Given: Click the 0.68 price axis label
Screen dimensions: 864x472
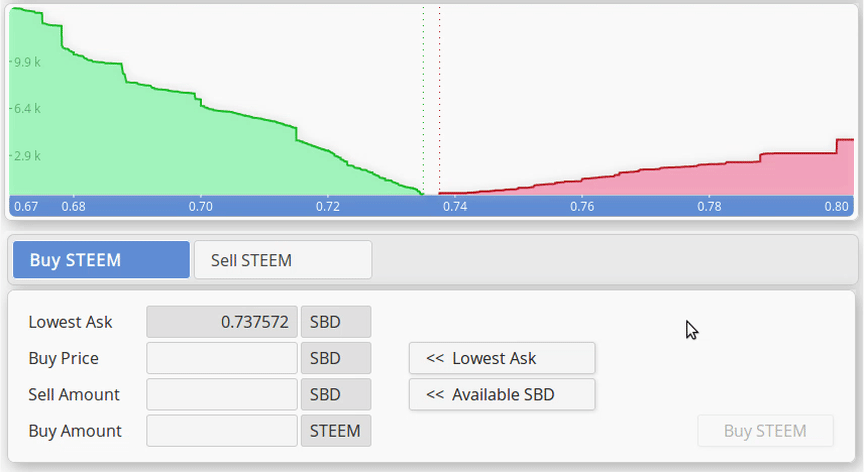Looking at the screenshot, I should coord(73,207).
